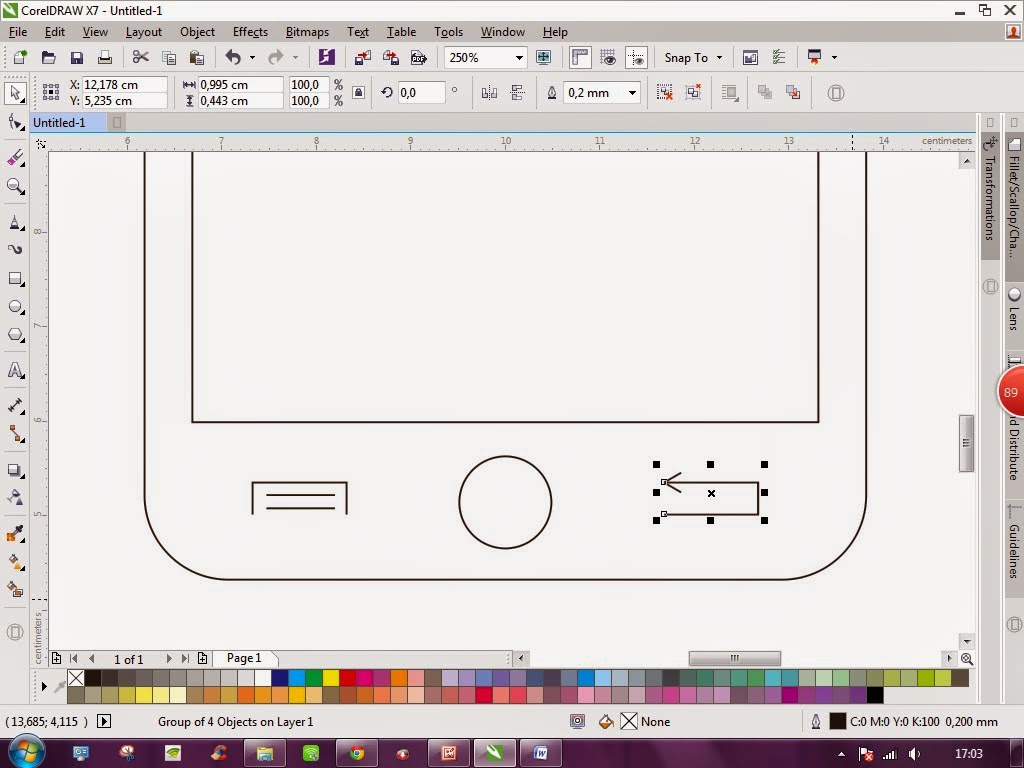Viewport: 1024px width, 768px height.
Task: Open the Snap To dropdown
Action: pyautogui.click(x=693, y=57)
